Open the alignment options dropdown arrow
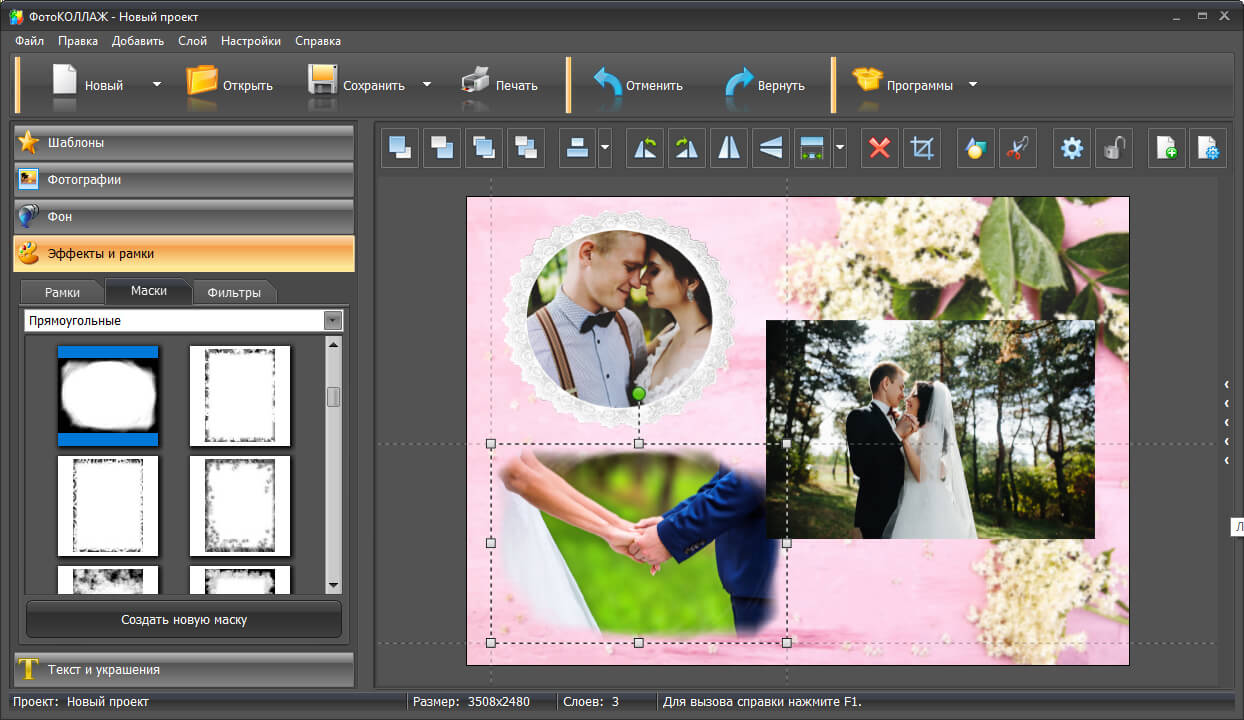The image size is (1244, 720). click(x=605, y=148)
